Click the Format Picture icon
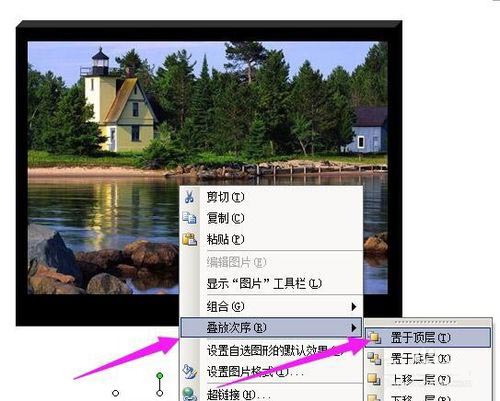The image size is (500, 401). click(190, 372)
